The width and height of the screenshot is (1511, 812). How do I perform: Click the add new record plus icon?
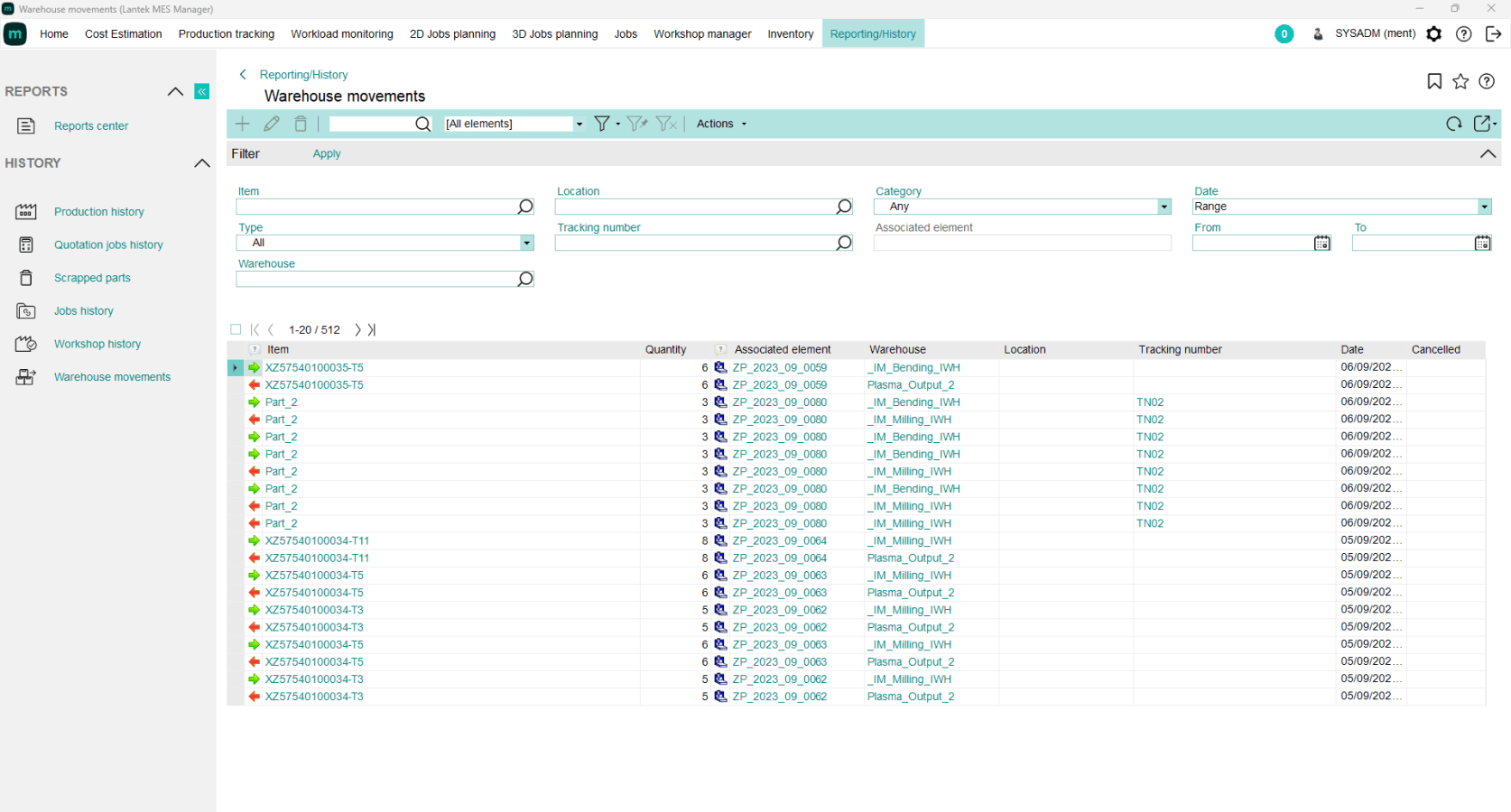click(x=242, y=124)
